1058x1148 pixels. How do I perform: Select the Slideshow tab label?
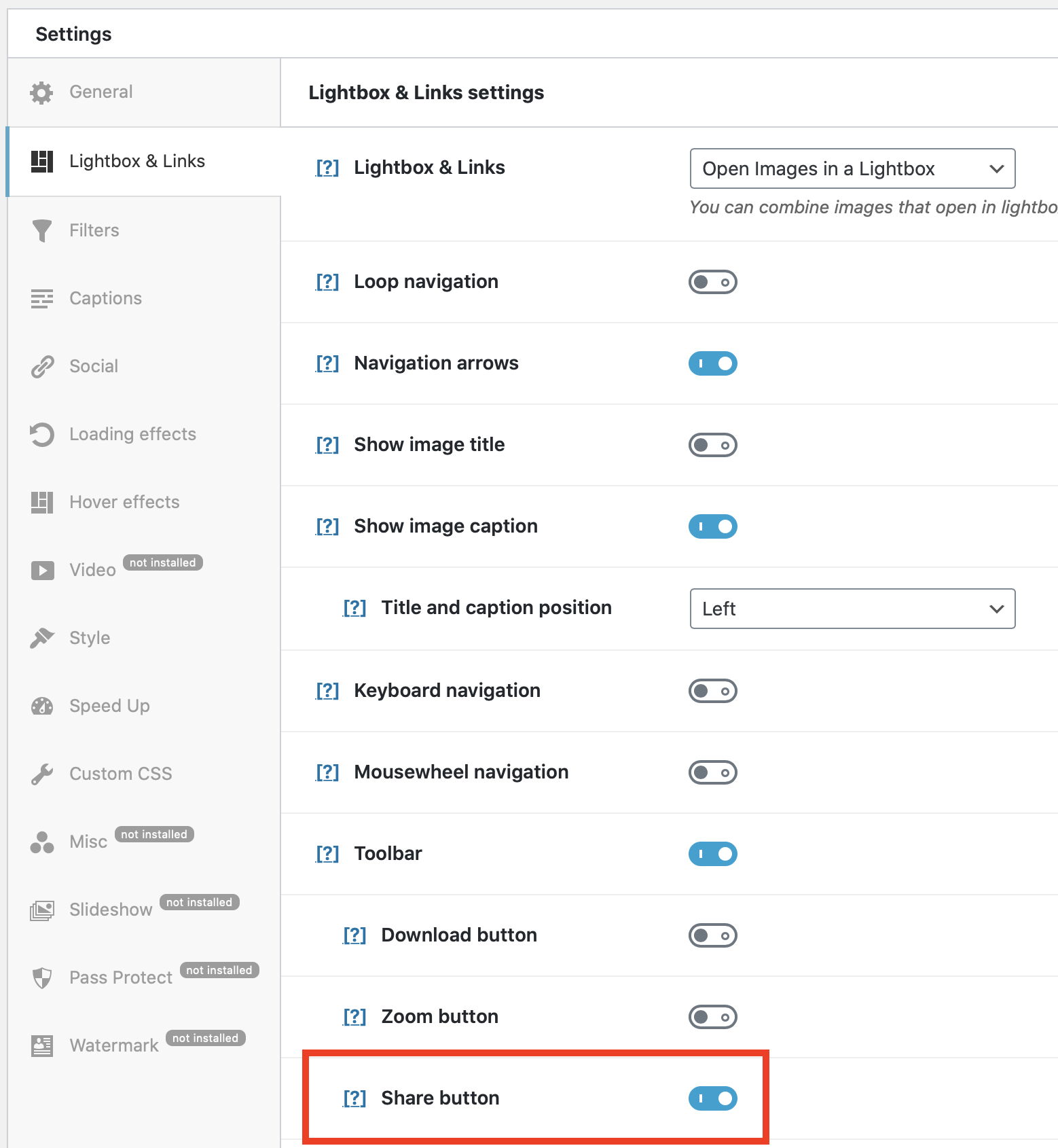(111, 910)
